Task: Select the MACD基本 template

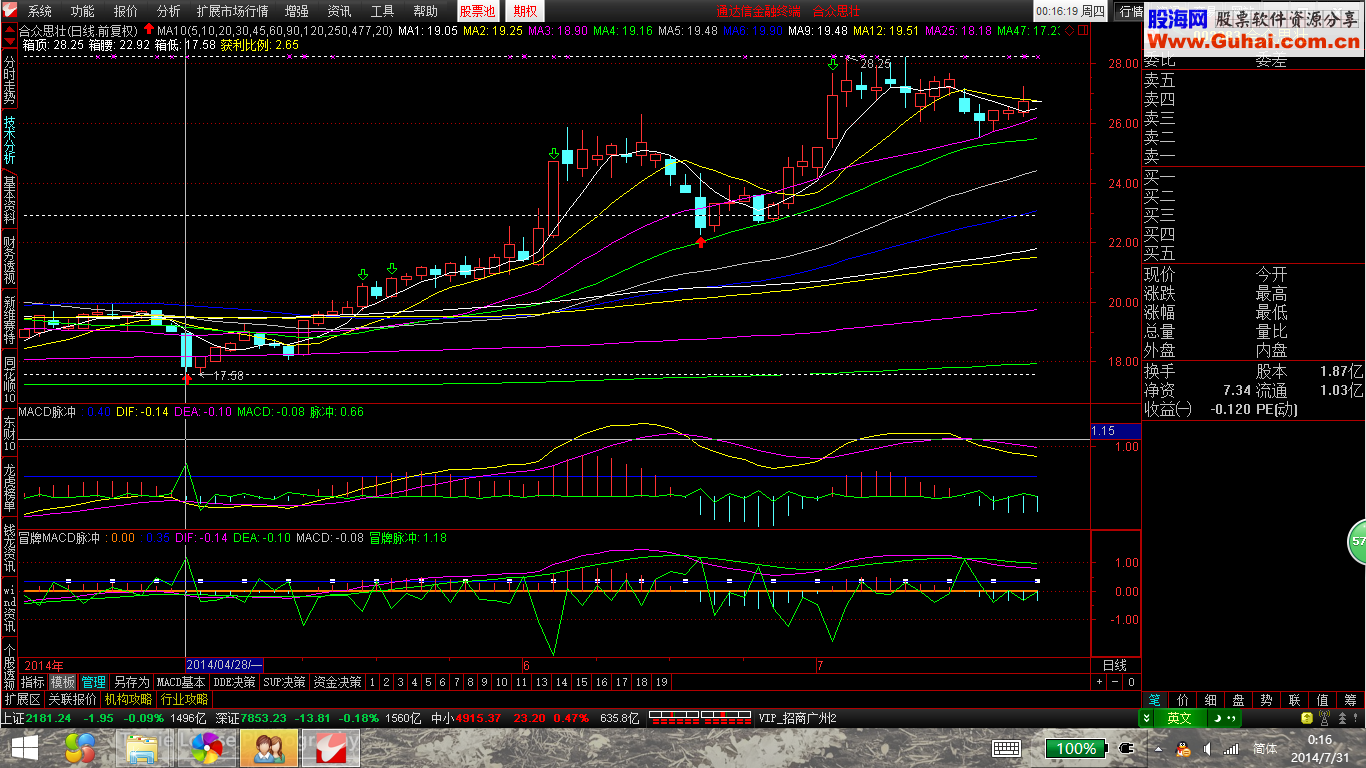Action: tap(181, 682)
